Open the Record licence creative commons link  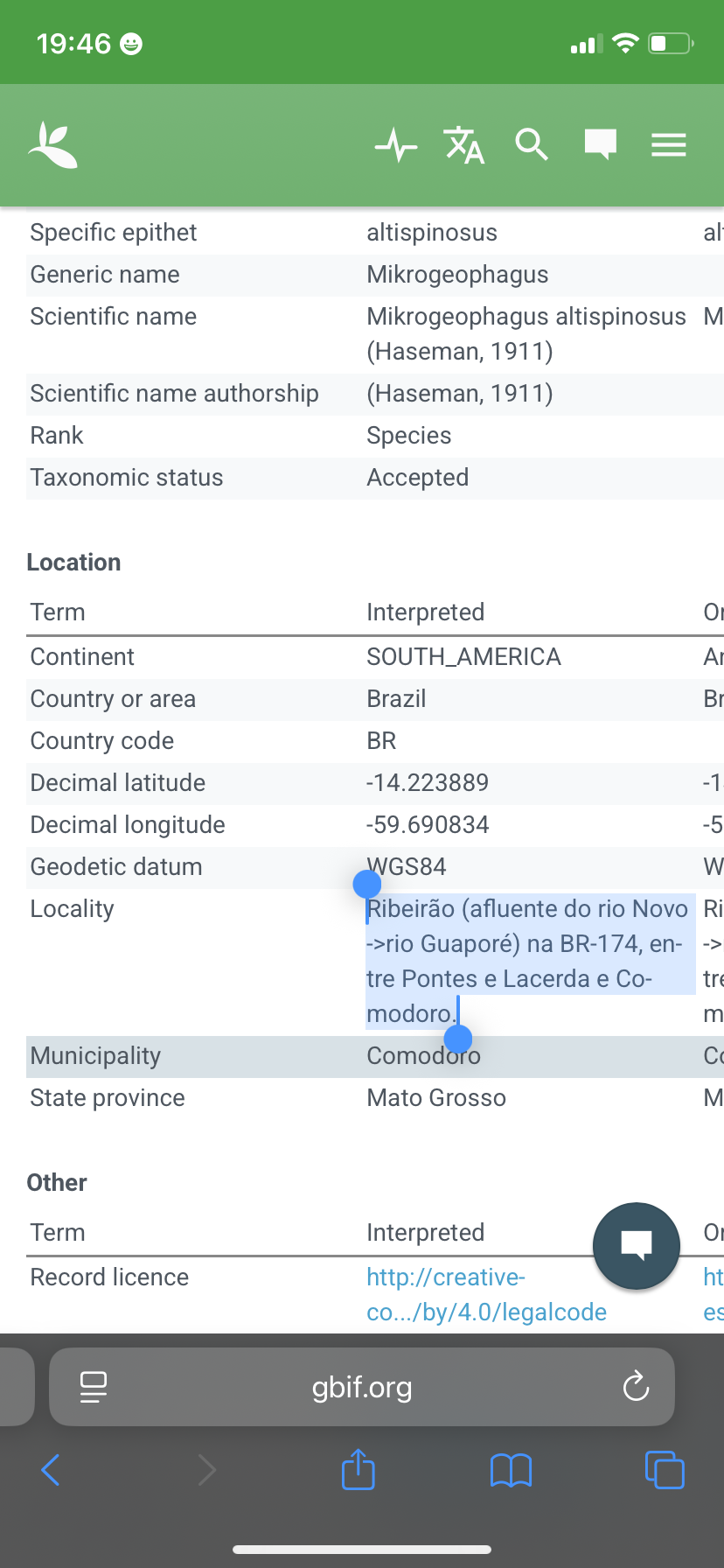485,1294
